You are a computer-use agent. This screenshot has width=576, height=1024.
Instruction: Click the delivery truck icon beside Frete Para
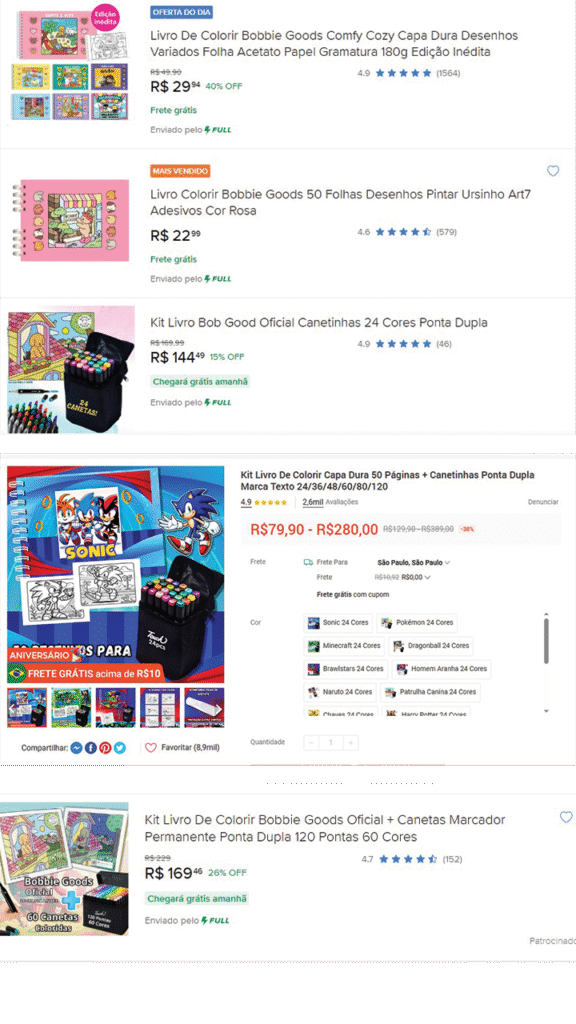coord(308,562)
